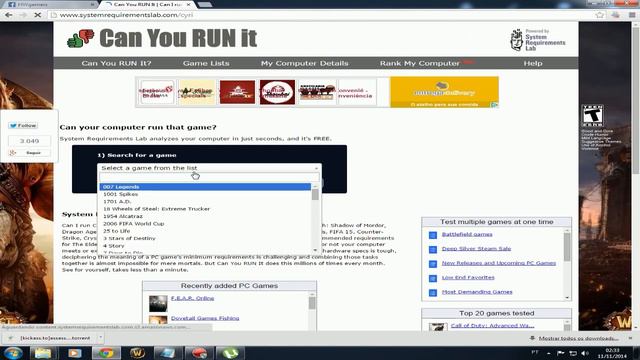
Task: Click game list scroll down arrow
Action: 315,250
